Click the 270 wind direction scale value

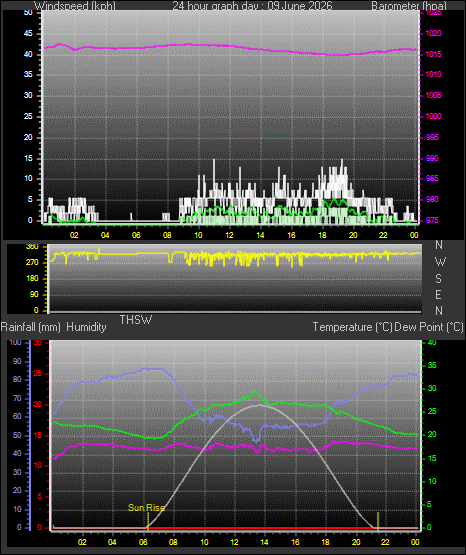coord(33,263)
